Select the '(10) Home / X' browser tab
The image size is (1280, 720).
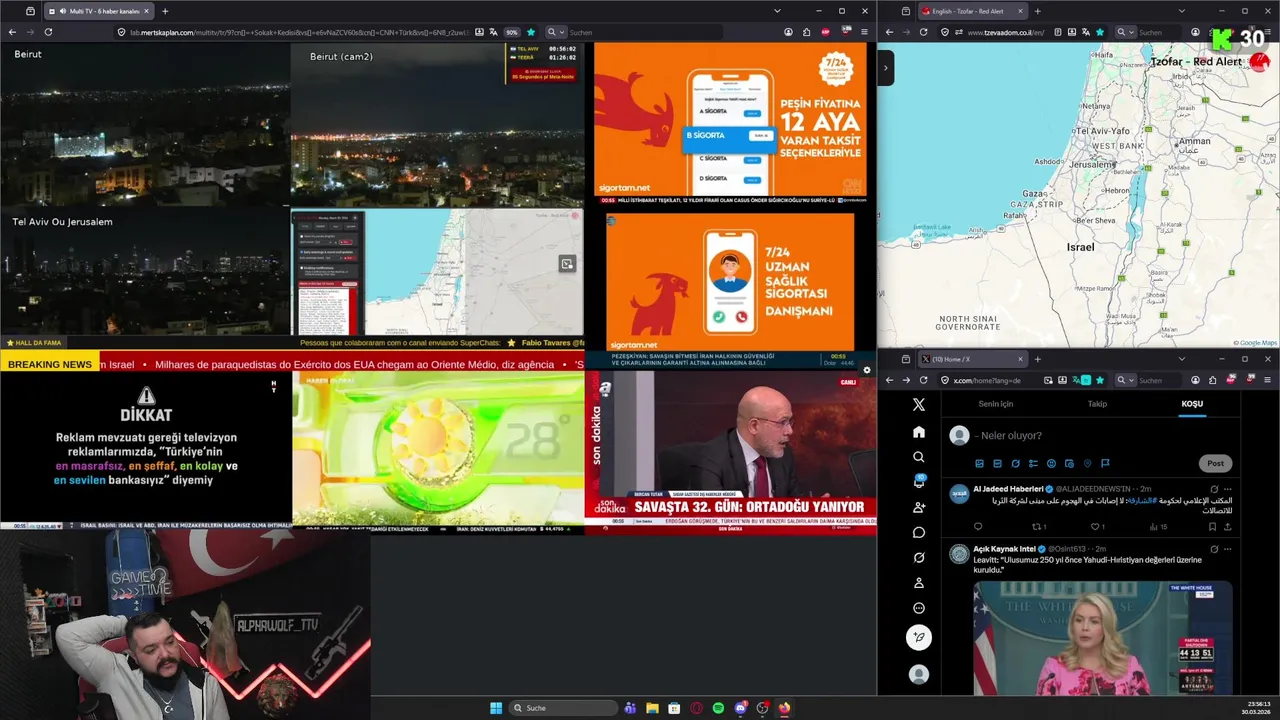tap(973, 359)
